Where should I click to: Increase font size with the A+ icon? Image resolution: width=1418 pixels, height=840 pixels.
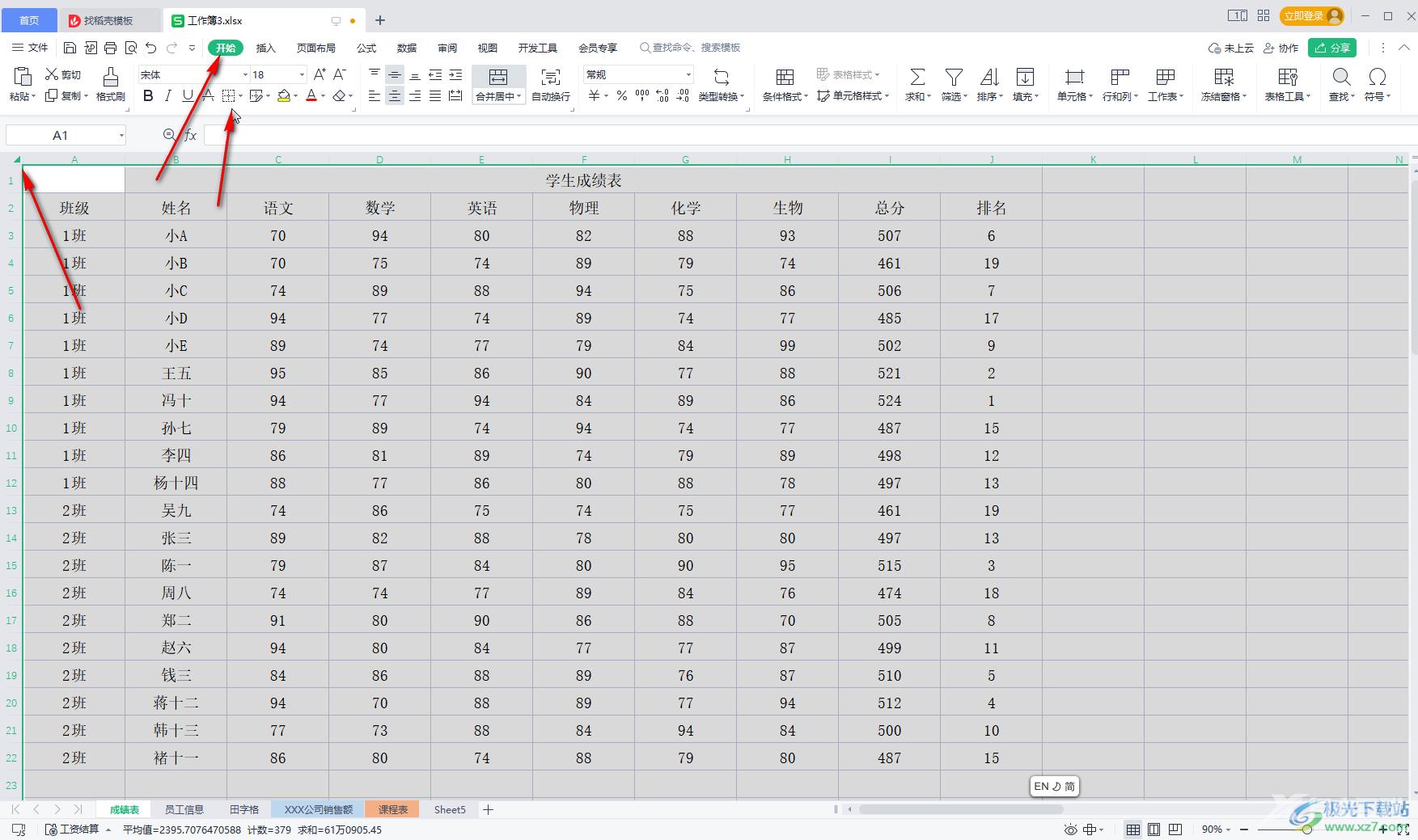pyautogui.click(x=320, y=74)
